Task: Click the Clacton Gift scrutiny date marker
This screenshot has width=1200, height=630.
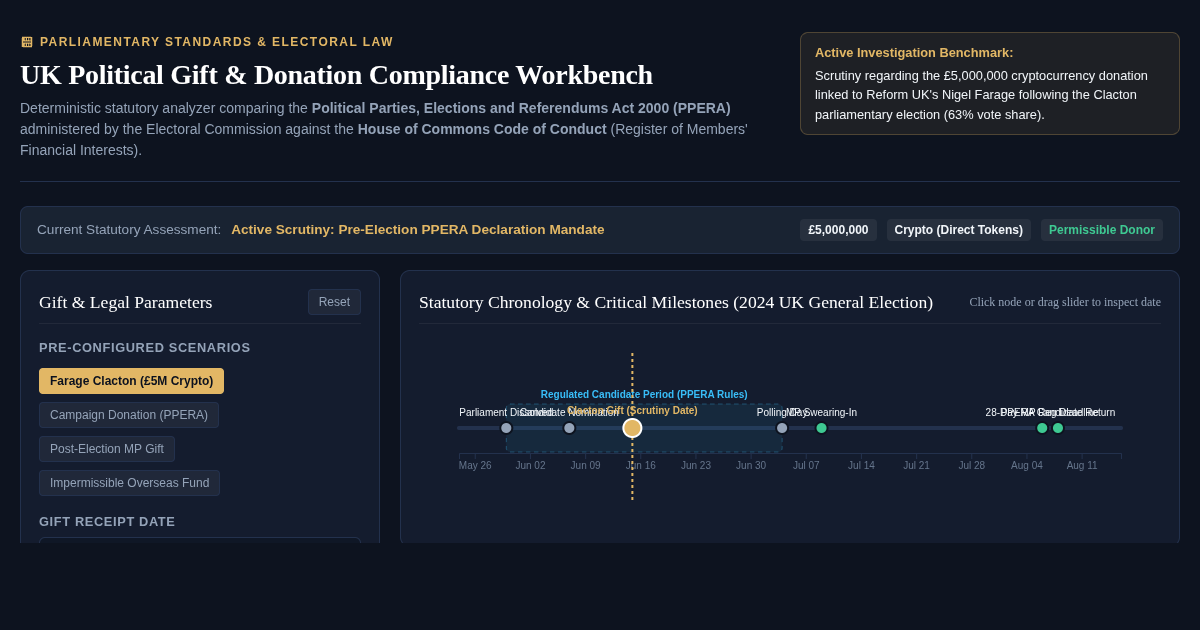Action: point(632,428)
